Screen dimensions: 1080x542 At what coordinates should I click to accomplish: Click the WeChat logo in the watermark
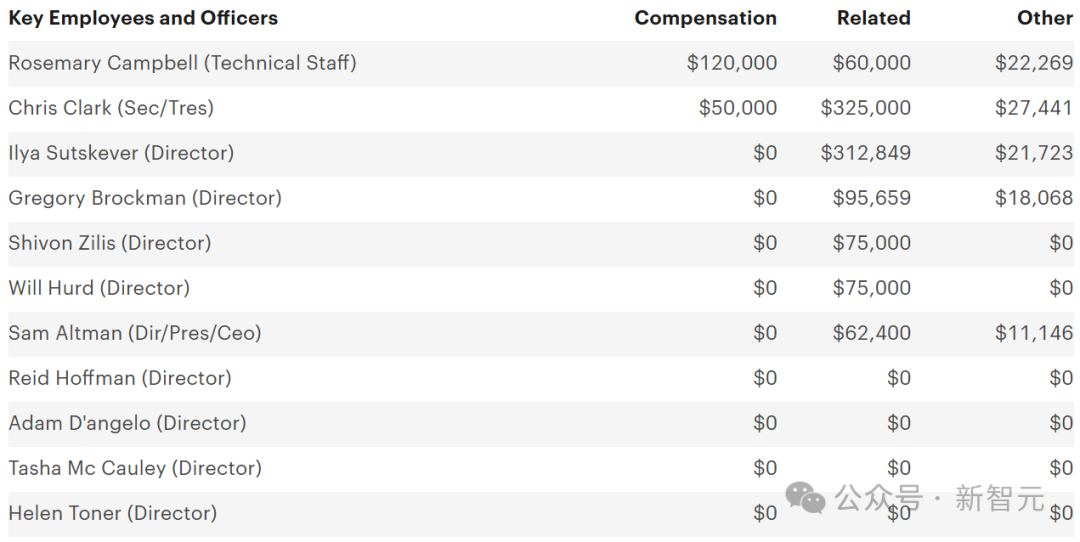pyautogui.click(x=806, y=497)
